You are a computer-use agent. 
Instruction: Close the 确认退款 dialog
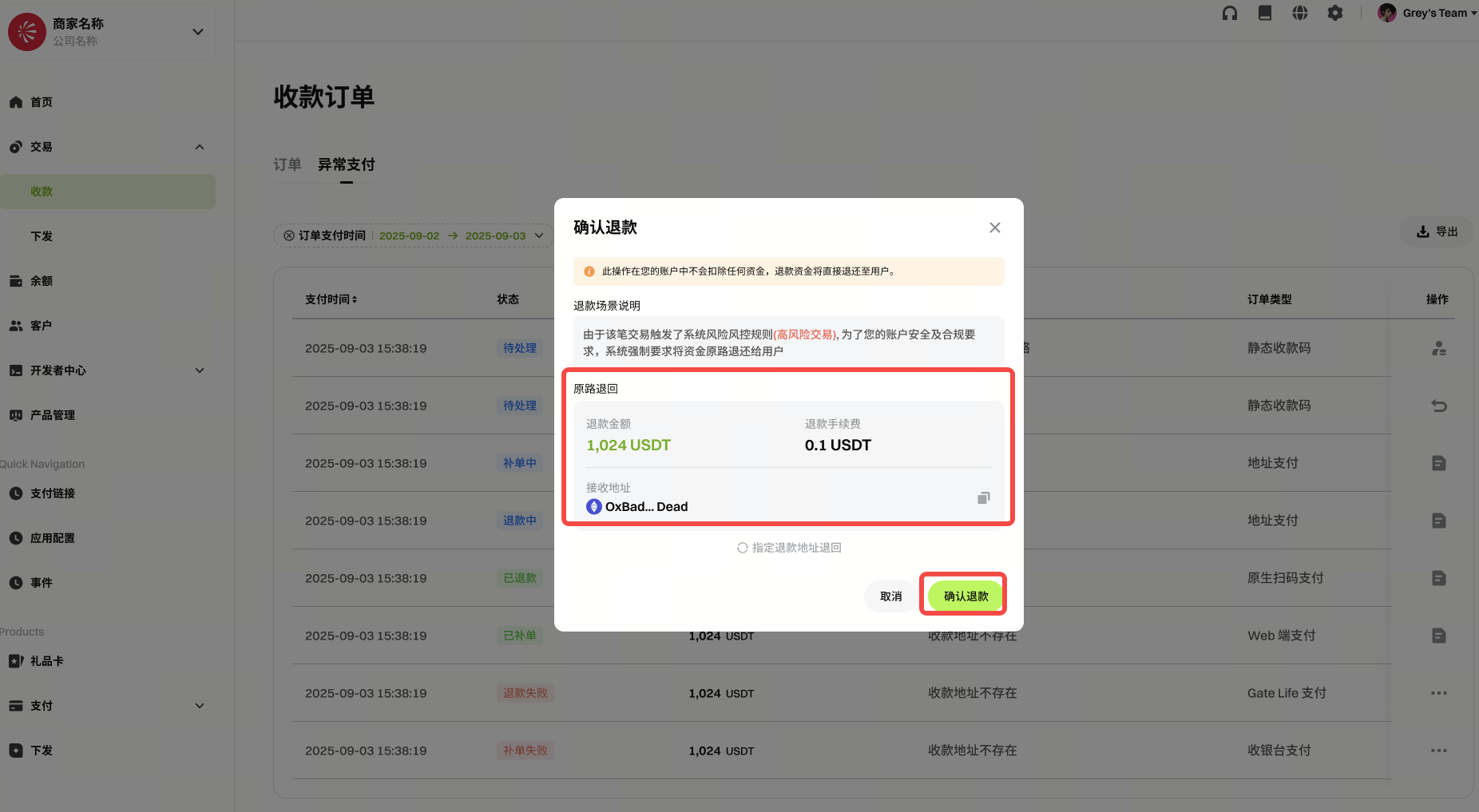click(x=994, y=228)
